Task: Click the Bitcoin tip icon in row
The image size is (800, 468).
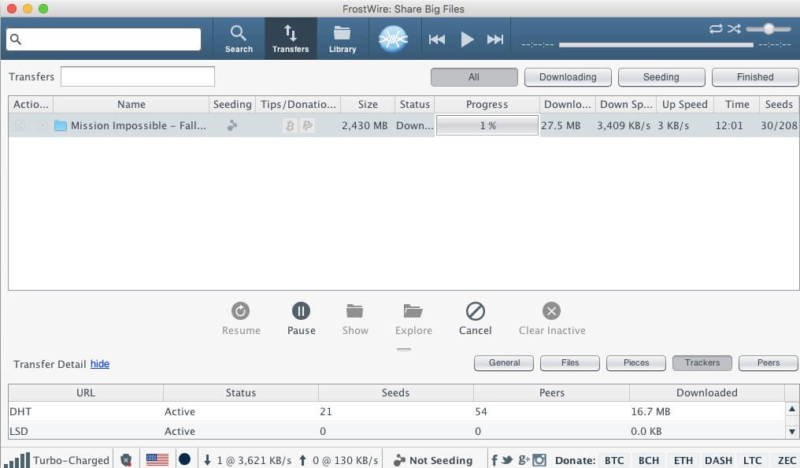Action: pos(289,126)
